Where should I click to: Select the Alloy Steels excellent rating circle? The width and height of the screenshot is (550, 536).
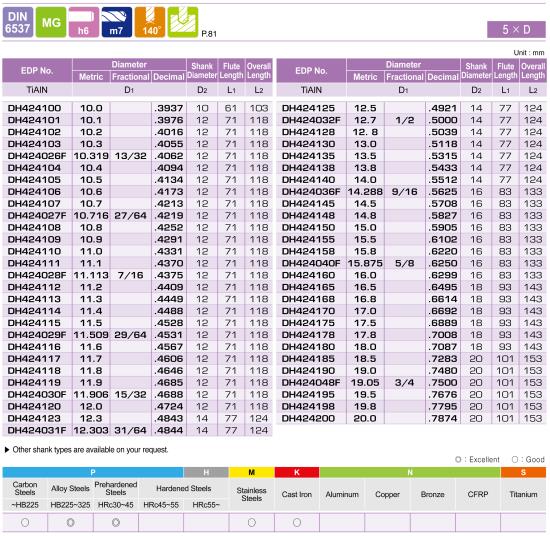tap(71, 522)
